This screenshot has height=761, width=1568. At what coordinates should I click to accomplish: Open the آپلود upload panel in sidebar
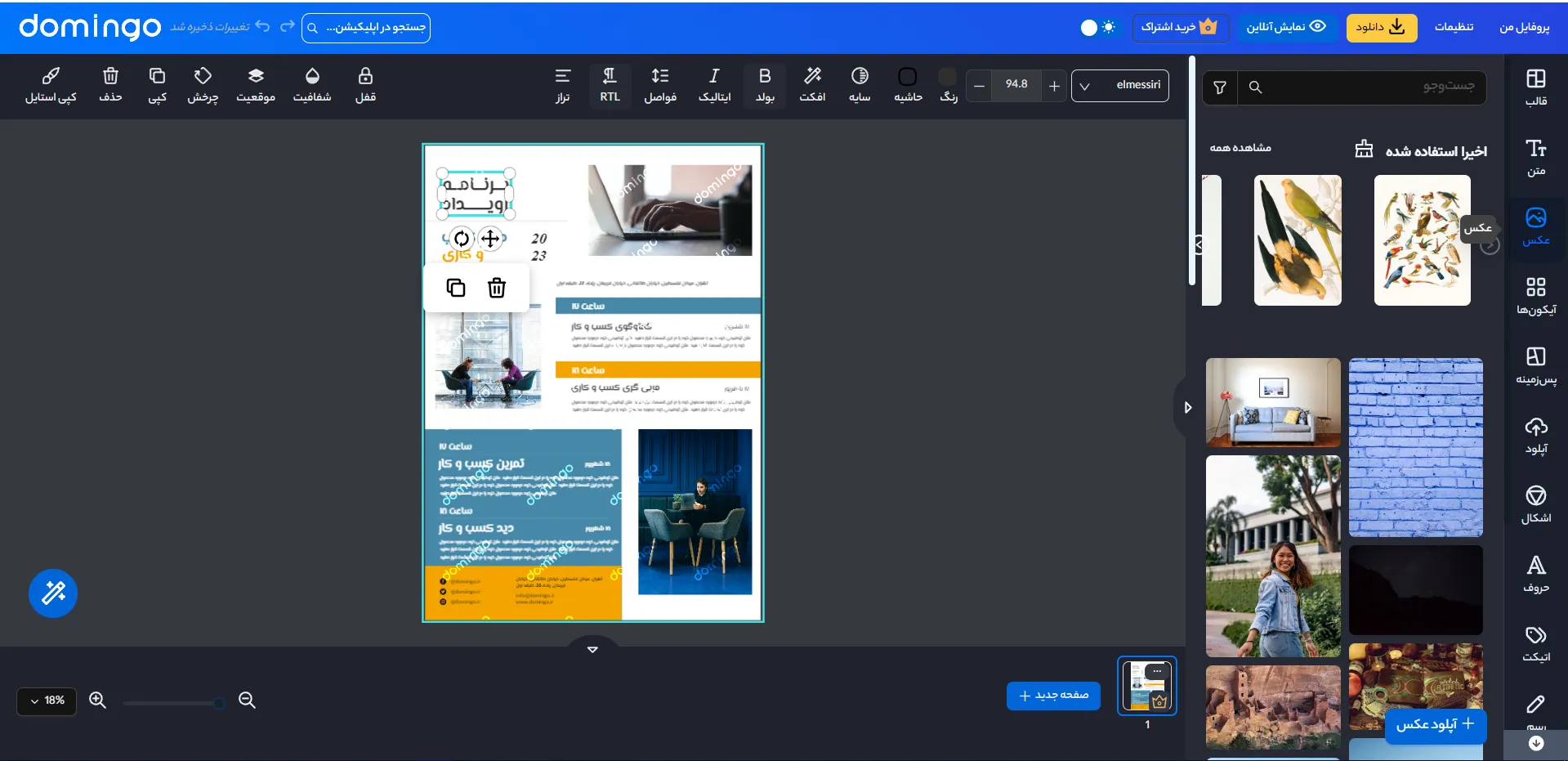pyautogui.click(x=1535, y=436)
